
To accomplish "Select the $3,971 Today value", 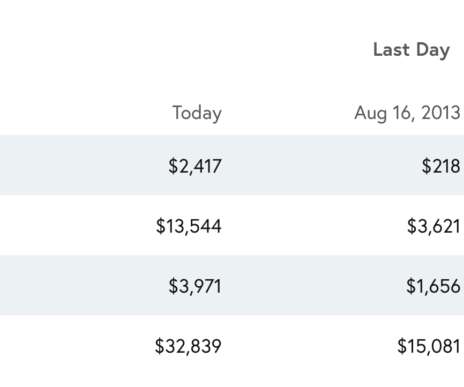I will (x=195, y=286).
